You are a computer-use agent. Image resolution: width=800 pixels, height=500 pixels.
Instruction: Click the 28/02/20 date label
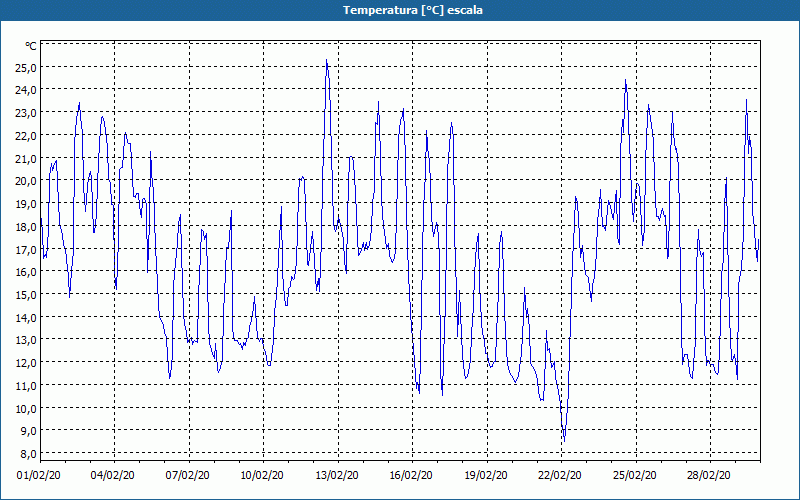(x=709, y=475)
